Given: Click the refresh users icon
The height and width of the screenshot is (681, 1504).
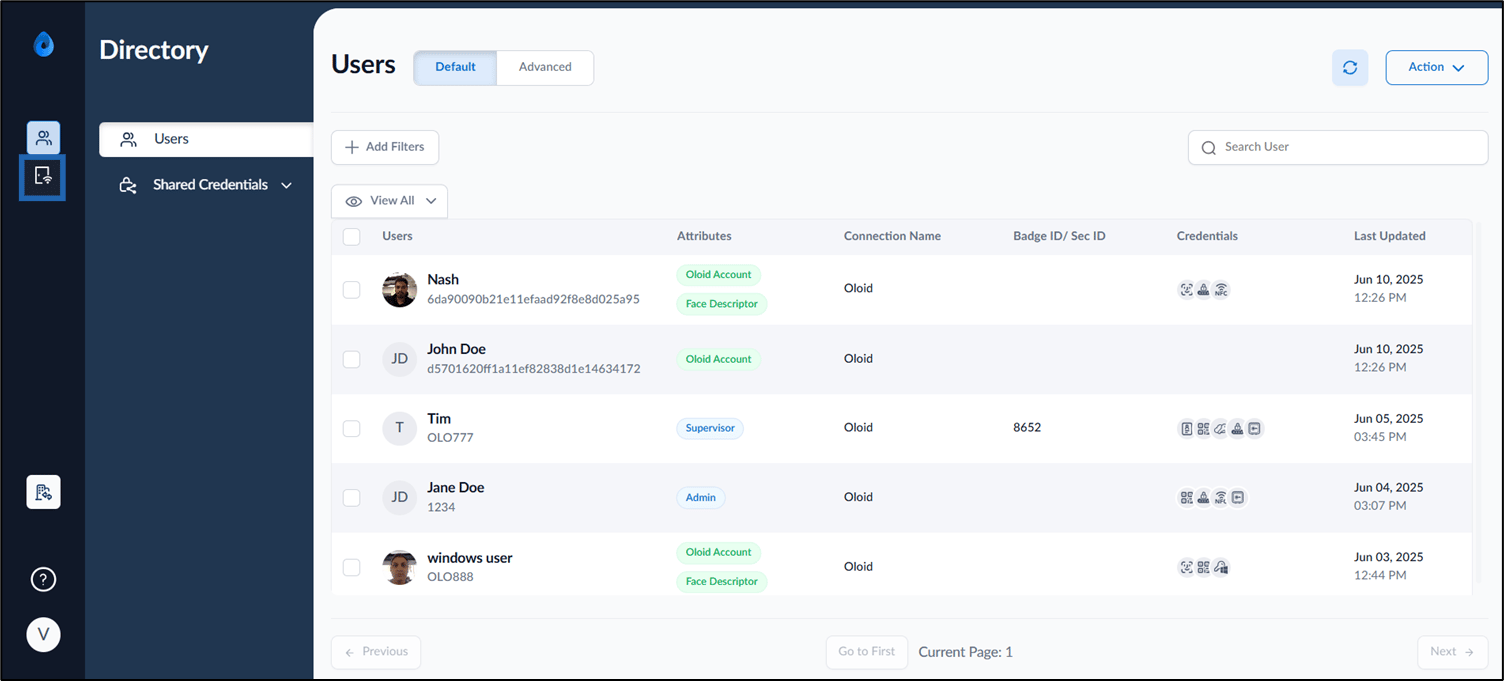Looking at the screenshot, I should click(1350, 67).
